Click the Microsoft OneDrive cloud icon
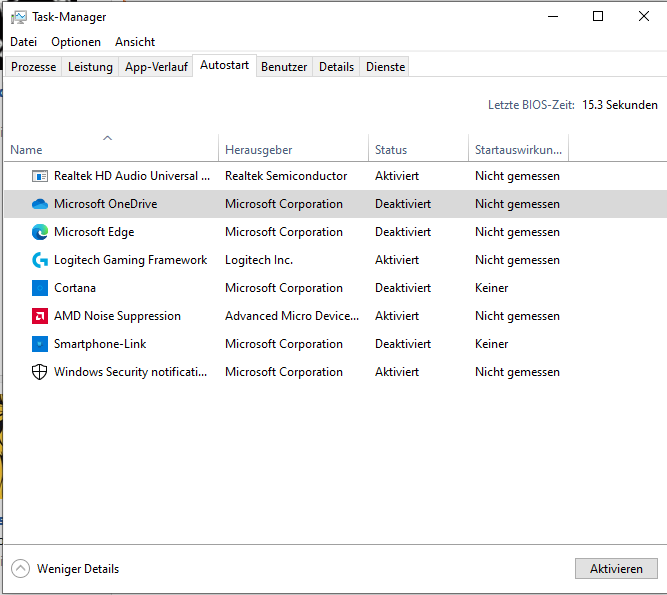Image resolution: width=667 pixels, height=595 pixels. 40,204
